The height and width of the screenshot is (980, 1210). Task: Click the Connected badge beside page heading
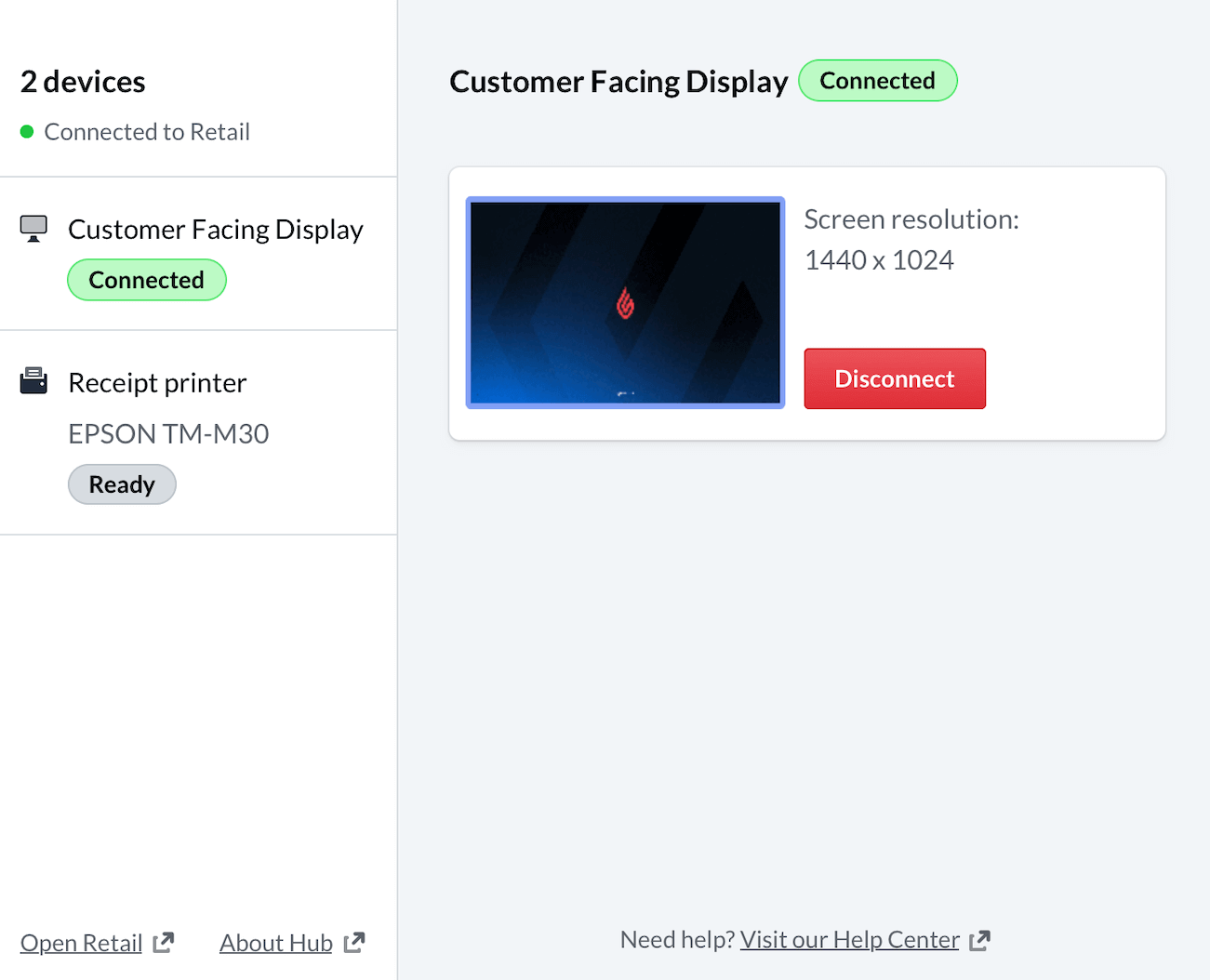[x=877, y=81]
